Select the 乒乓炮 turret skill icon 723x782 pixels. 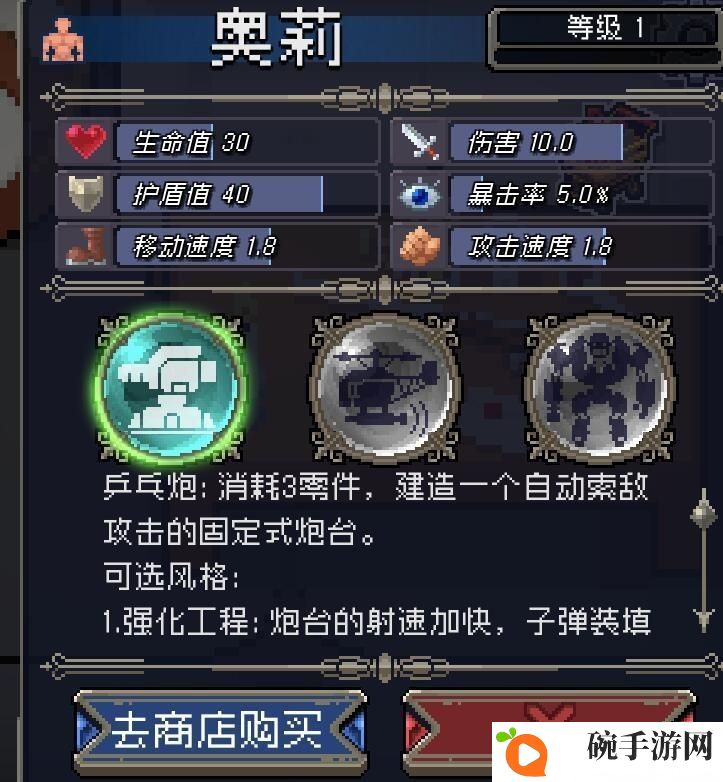pos(171,388)
